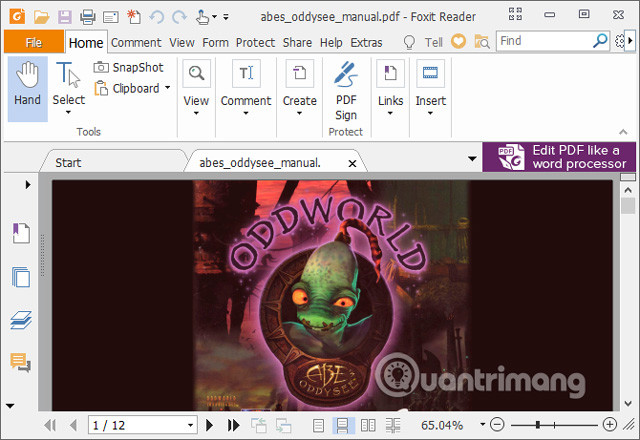The width and height of the screenshot is (640, 440).
Task: Open Customize Quick Access toolbar arrow
Action: (x=226, y=17)
